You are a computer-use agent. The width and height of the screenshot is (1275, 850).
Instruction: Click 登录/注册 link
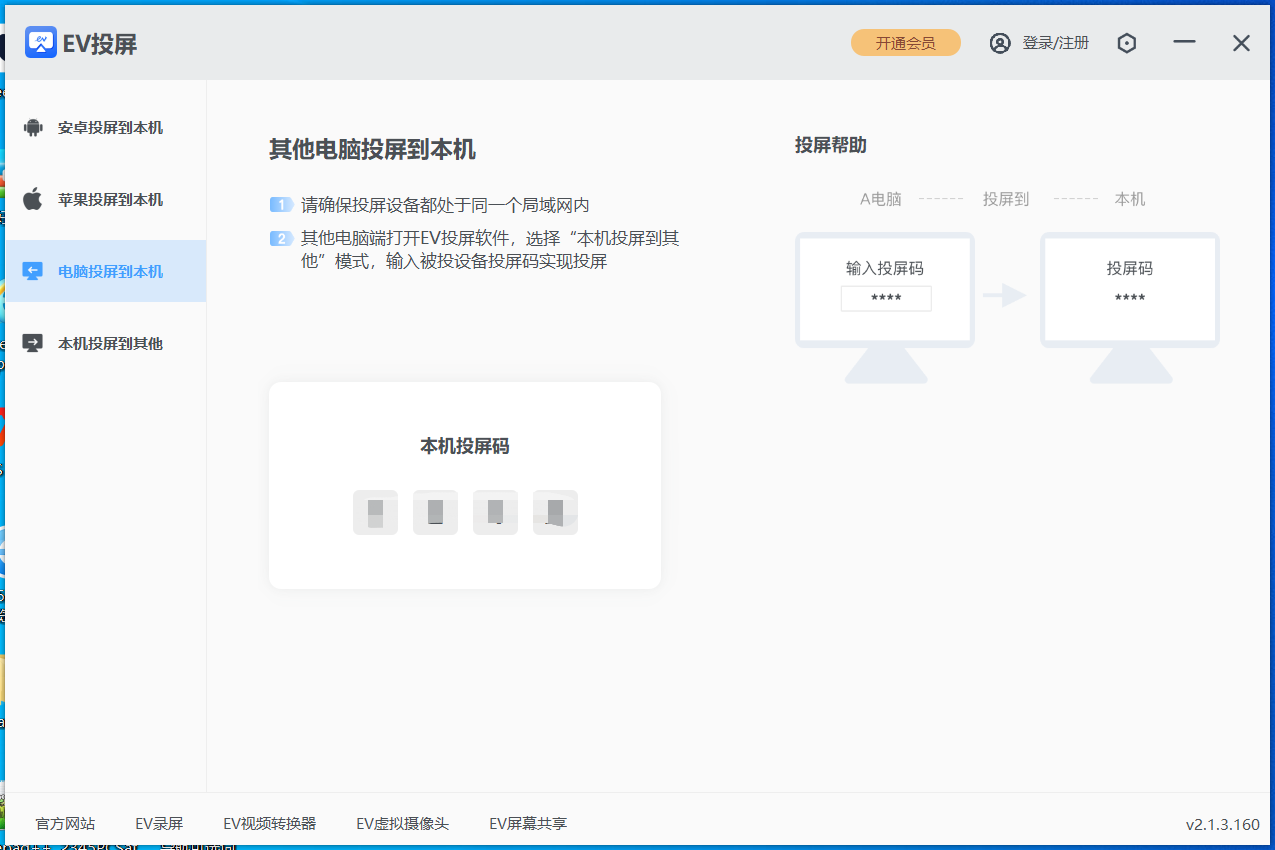pos(1055,43)
